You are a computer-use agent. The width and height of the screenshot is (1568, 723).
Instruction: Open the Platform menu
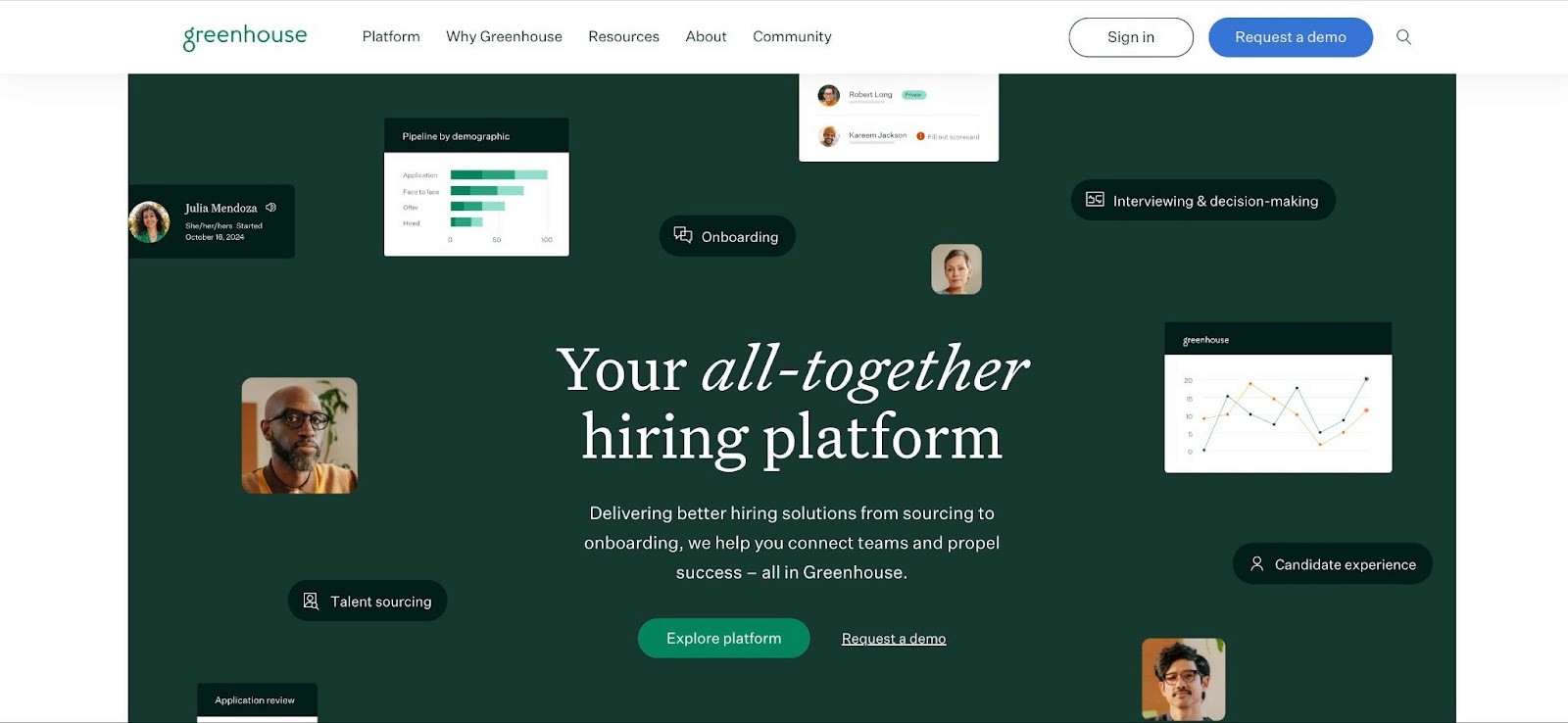click(x=391, y=36)
